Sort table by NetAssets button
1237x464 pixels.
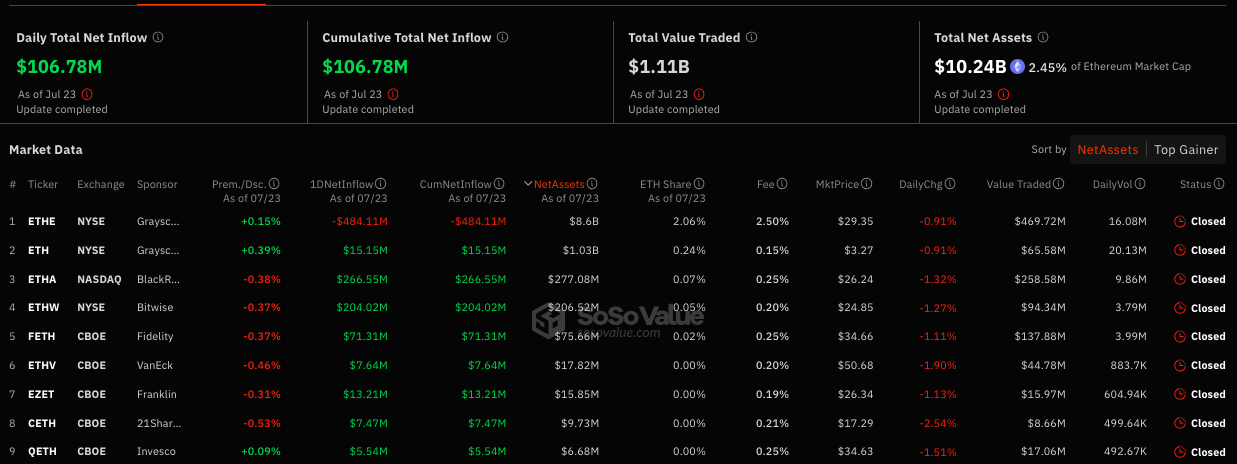coord(1107,150)
